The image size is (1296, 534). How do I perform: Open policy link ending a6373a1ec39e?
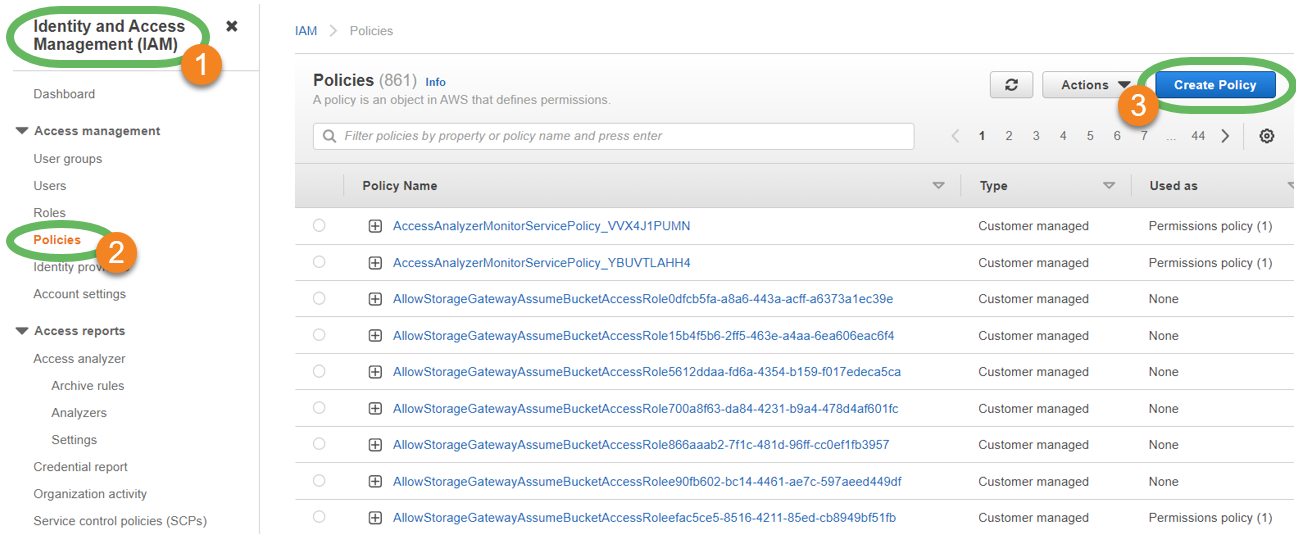(643, 299)
